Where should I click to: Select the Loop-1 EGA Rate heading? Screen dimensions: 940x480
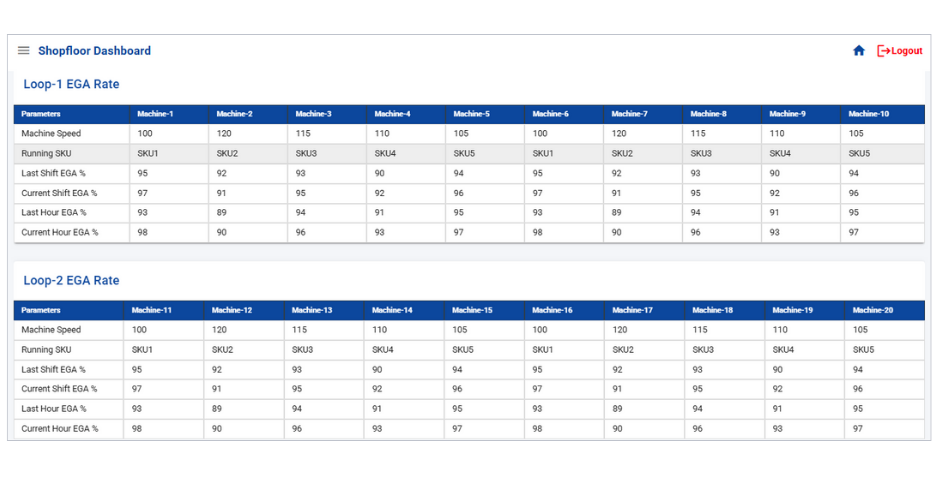coord(71,84)
